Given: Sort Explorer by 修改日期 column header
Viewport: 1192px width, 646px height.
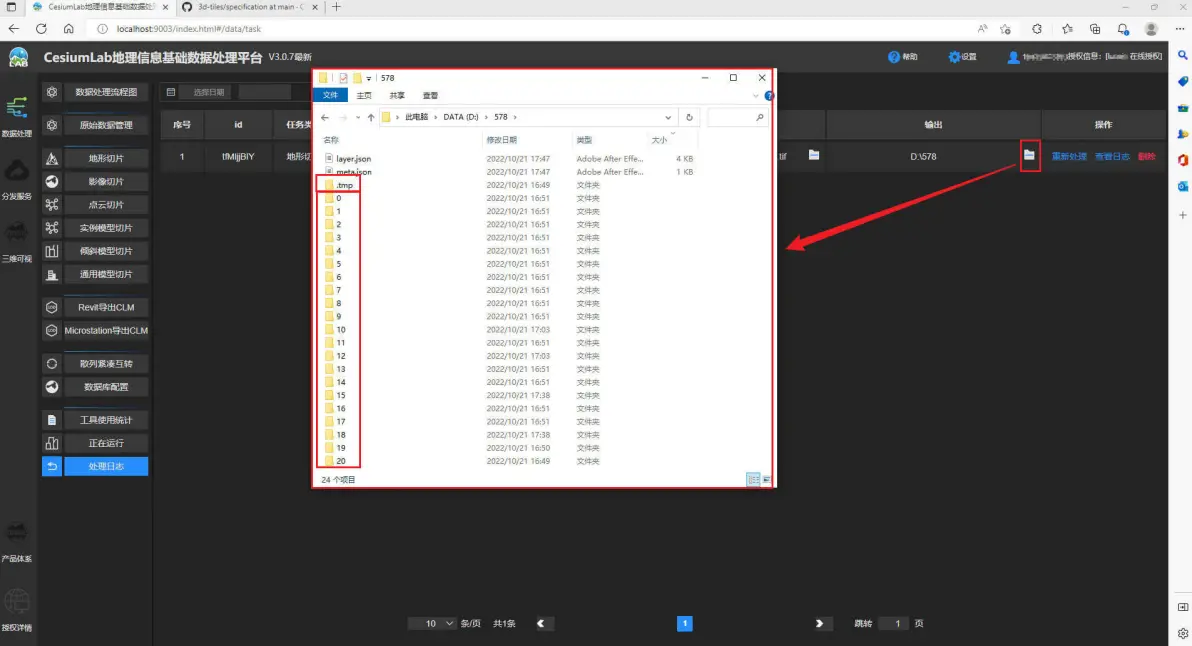Looking at the screenshot, I should coord(502,140).
